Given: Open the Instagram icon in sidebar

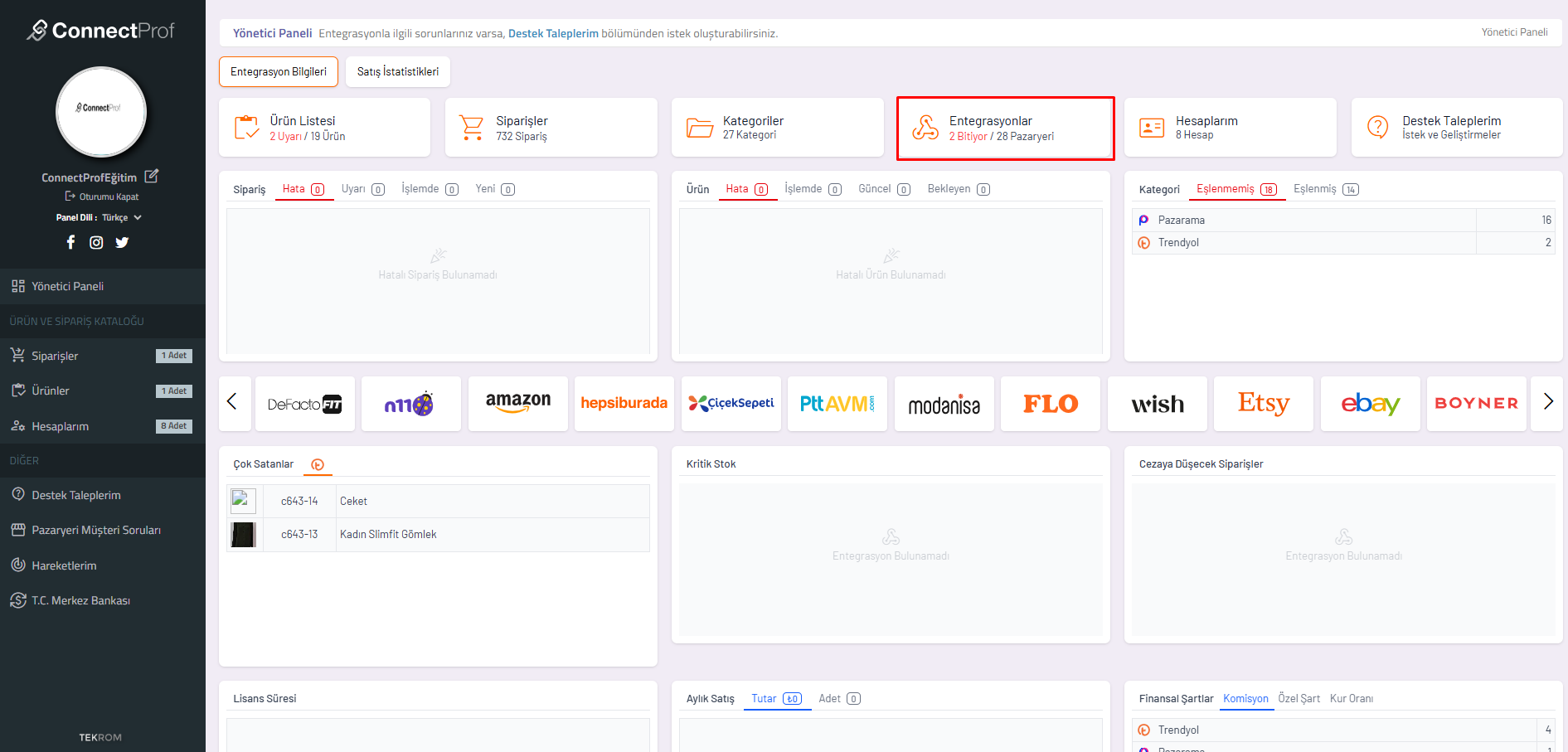Looking at the screenshot, I should coord(96,242).
